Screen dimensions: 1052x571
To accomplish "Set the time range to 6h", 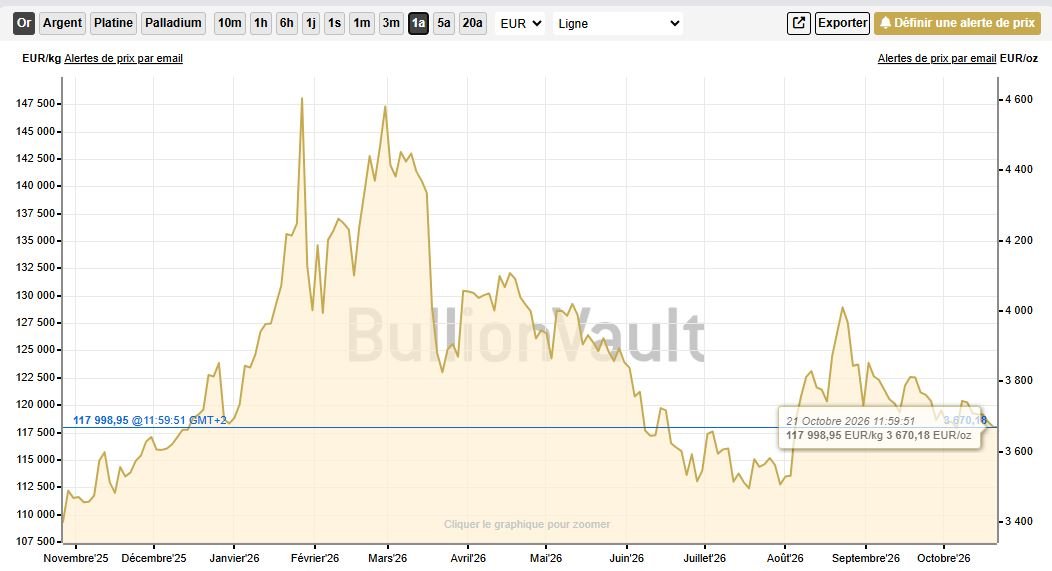I will coord(286,23).
